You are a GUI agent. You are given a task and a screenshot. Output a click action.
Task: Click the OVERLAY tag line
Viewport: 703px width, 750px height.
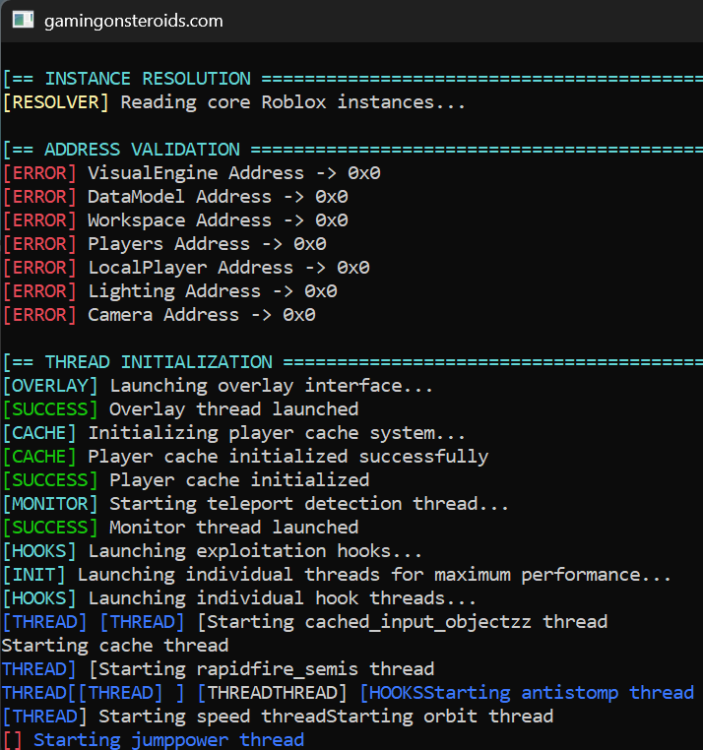click(x=218, y=386)
